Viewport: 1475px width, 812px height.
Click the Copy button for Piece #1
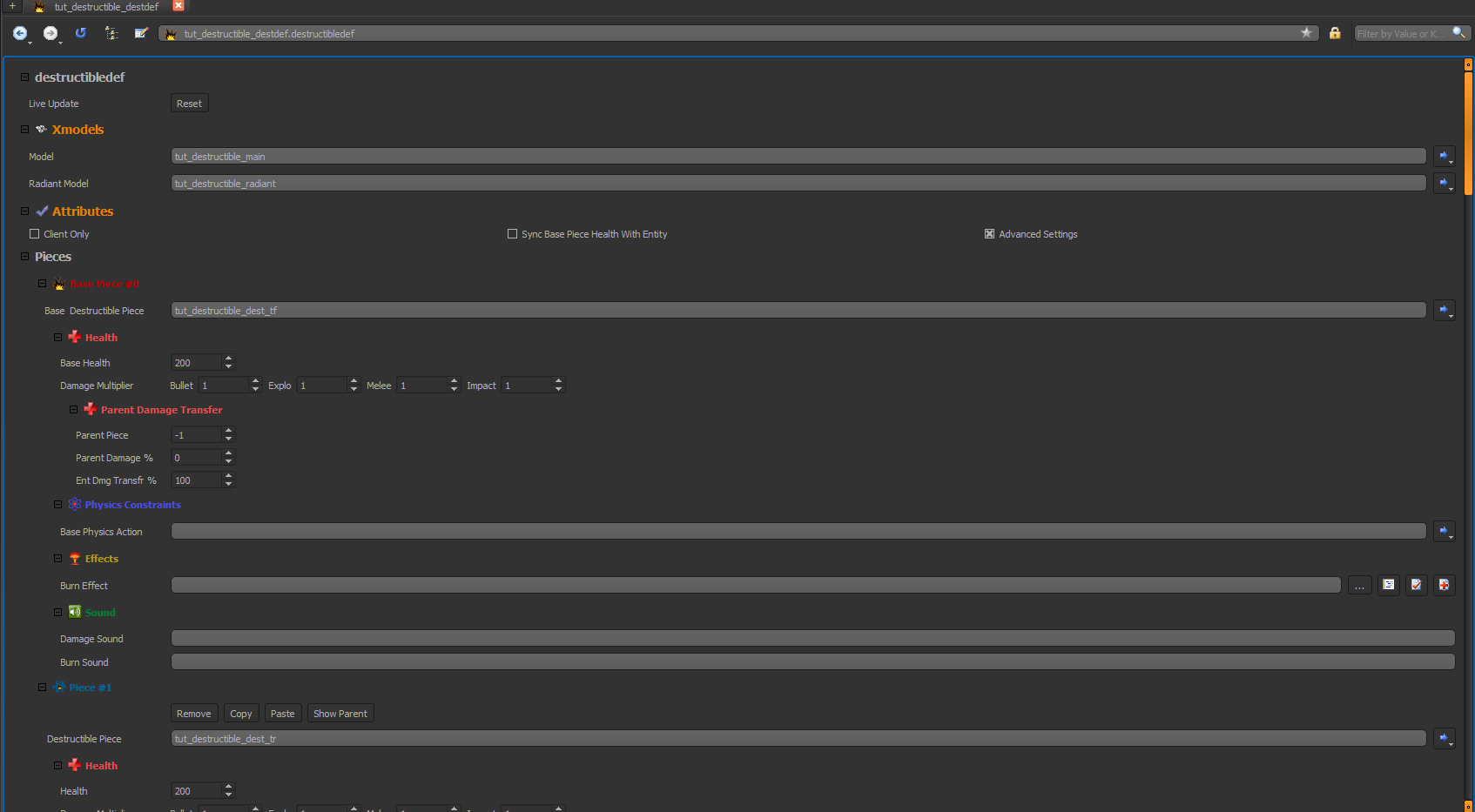241,714
